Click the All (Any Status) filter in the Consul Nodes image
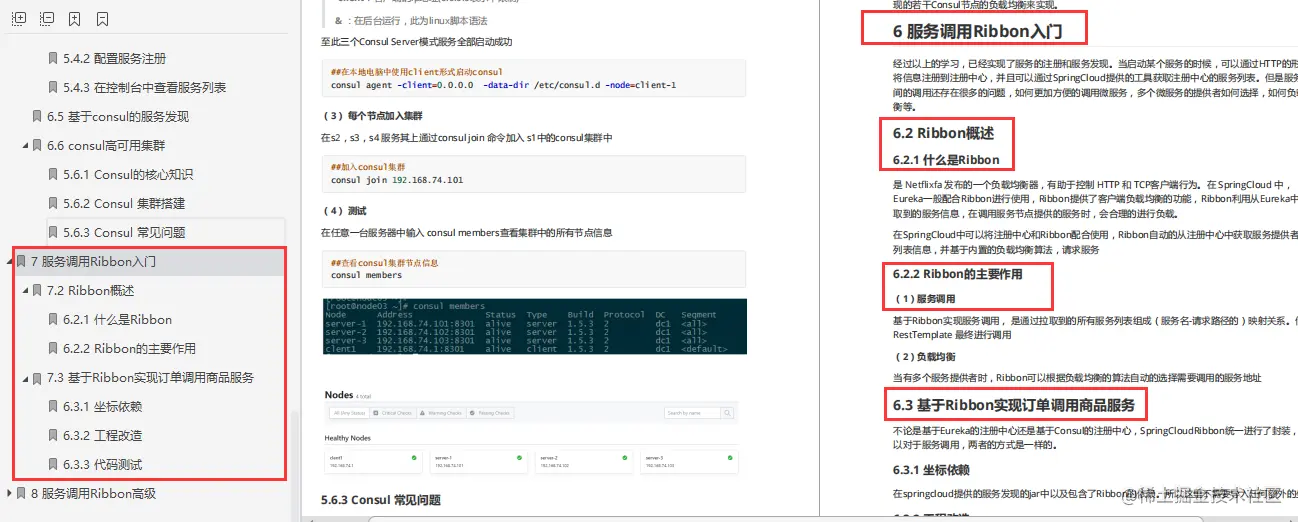This screenshot has height=522, width=1298. [x=348, y=413]
